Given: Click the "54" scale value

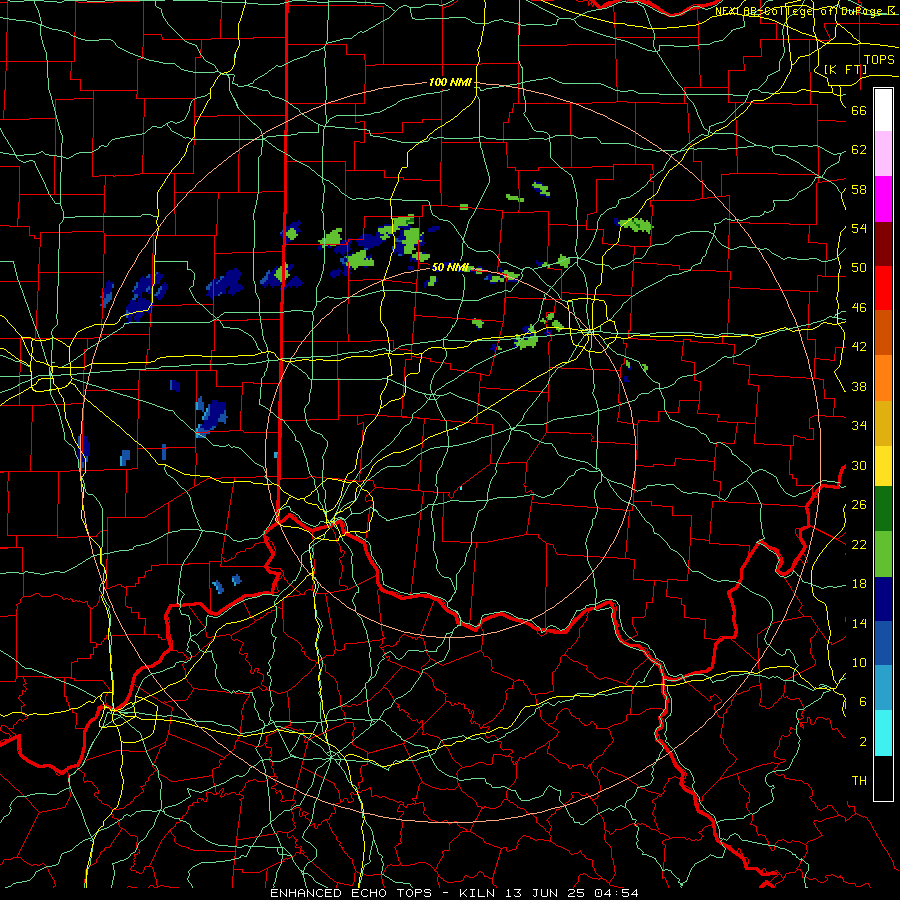Looking at the screenshot, I should click(x=859, y=228).
